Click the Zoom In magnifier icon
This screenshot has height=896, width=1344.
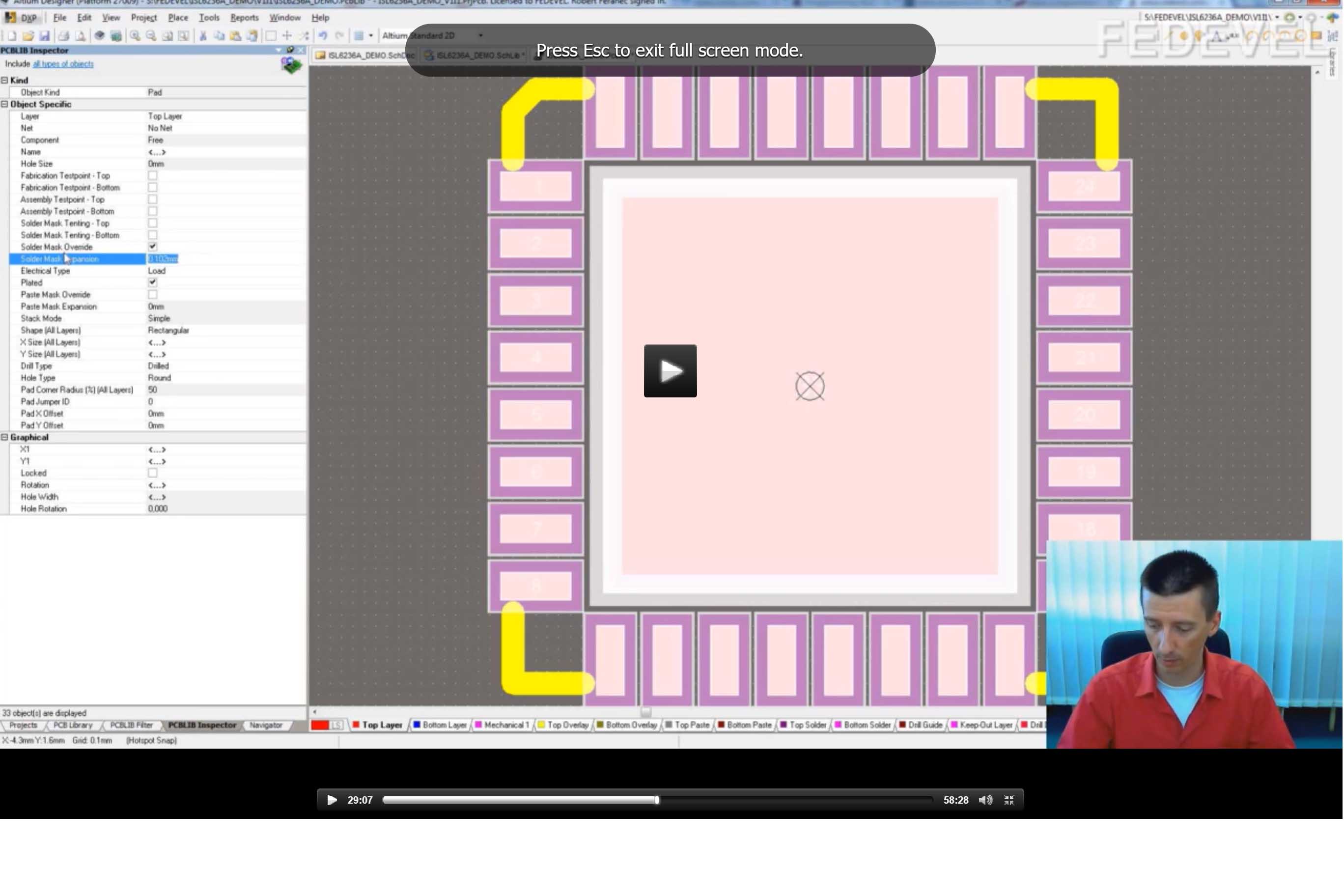pos(135,36)
